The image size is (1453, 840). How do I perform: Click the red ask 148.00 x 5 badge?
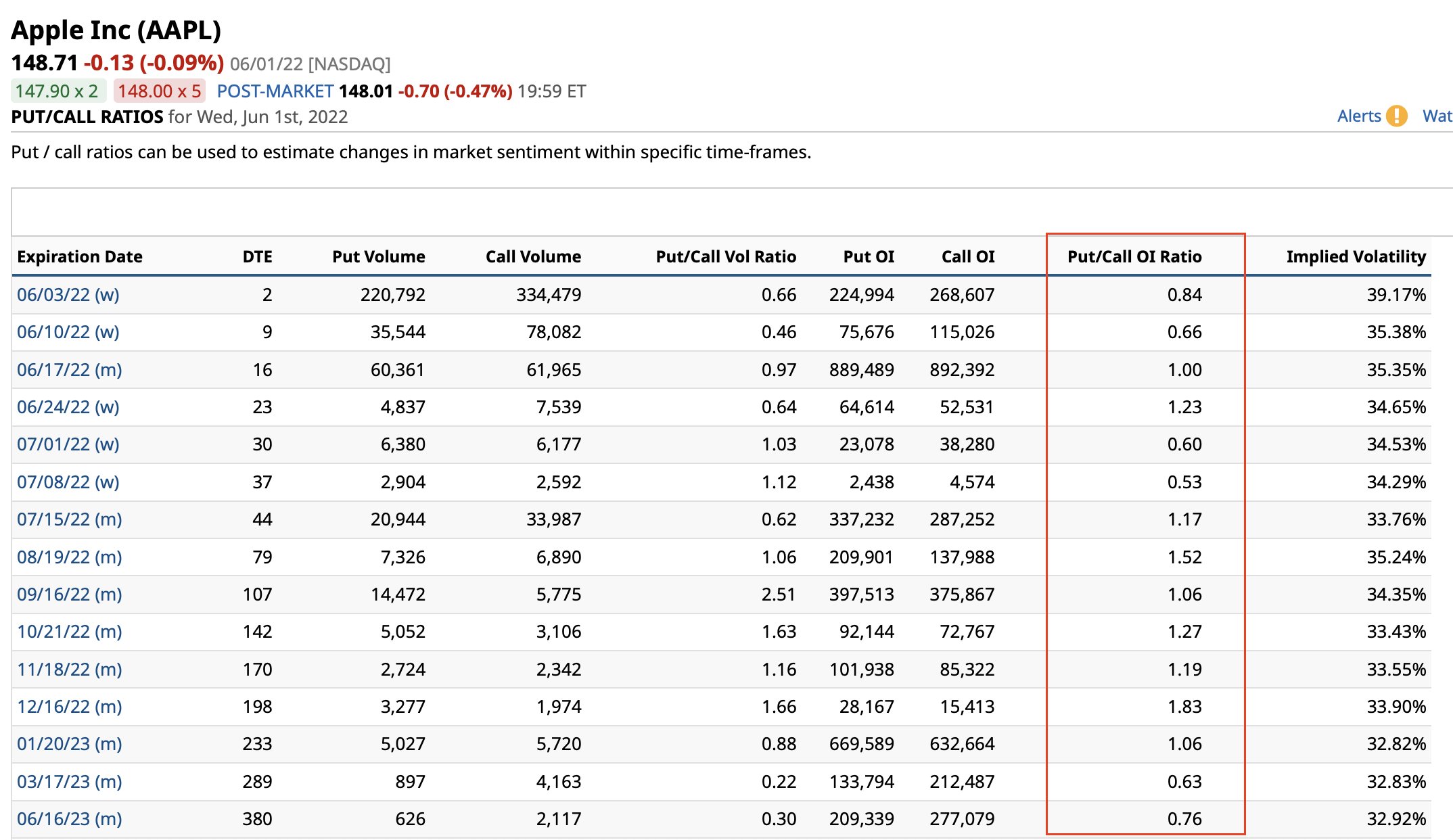[160, 91]
